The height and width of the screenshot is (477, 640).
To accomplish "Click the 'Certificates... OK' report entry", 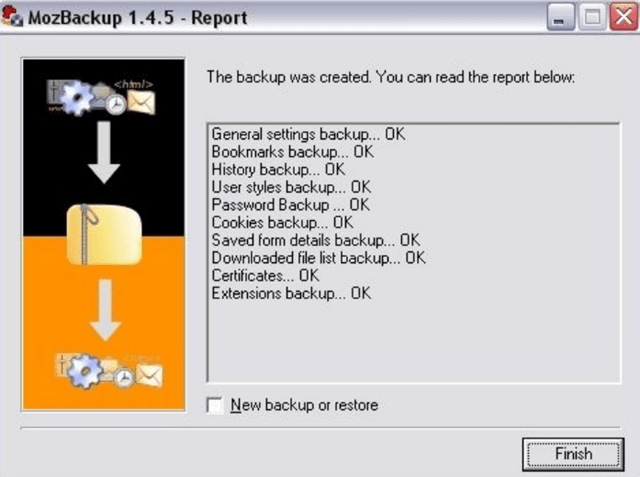I will tap(265, 276).
